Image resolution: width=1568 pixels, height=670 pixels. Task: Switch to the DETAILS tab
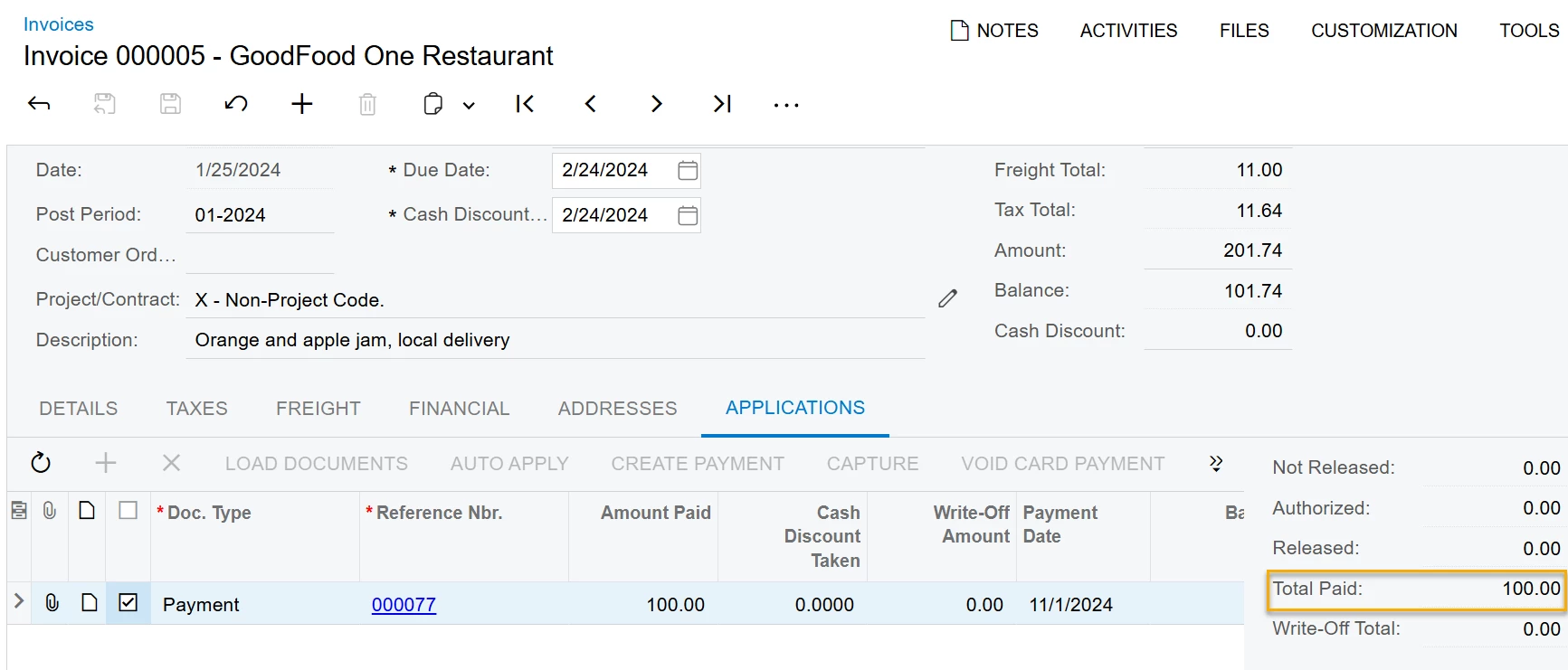pos(79,409)
